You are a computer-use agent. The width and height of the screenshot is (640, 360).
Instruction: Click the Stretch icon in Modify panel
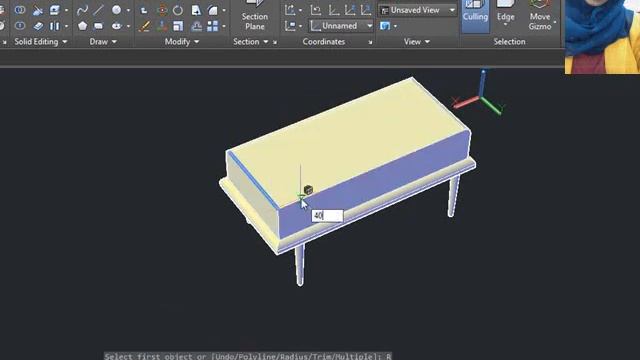(x=196, y=10)
